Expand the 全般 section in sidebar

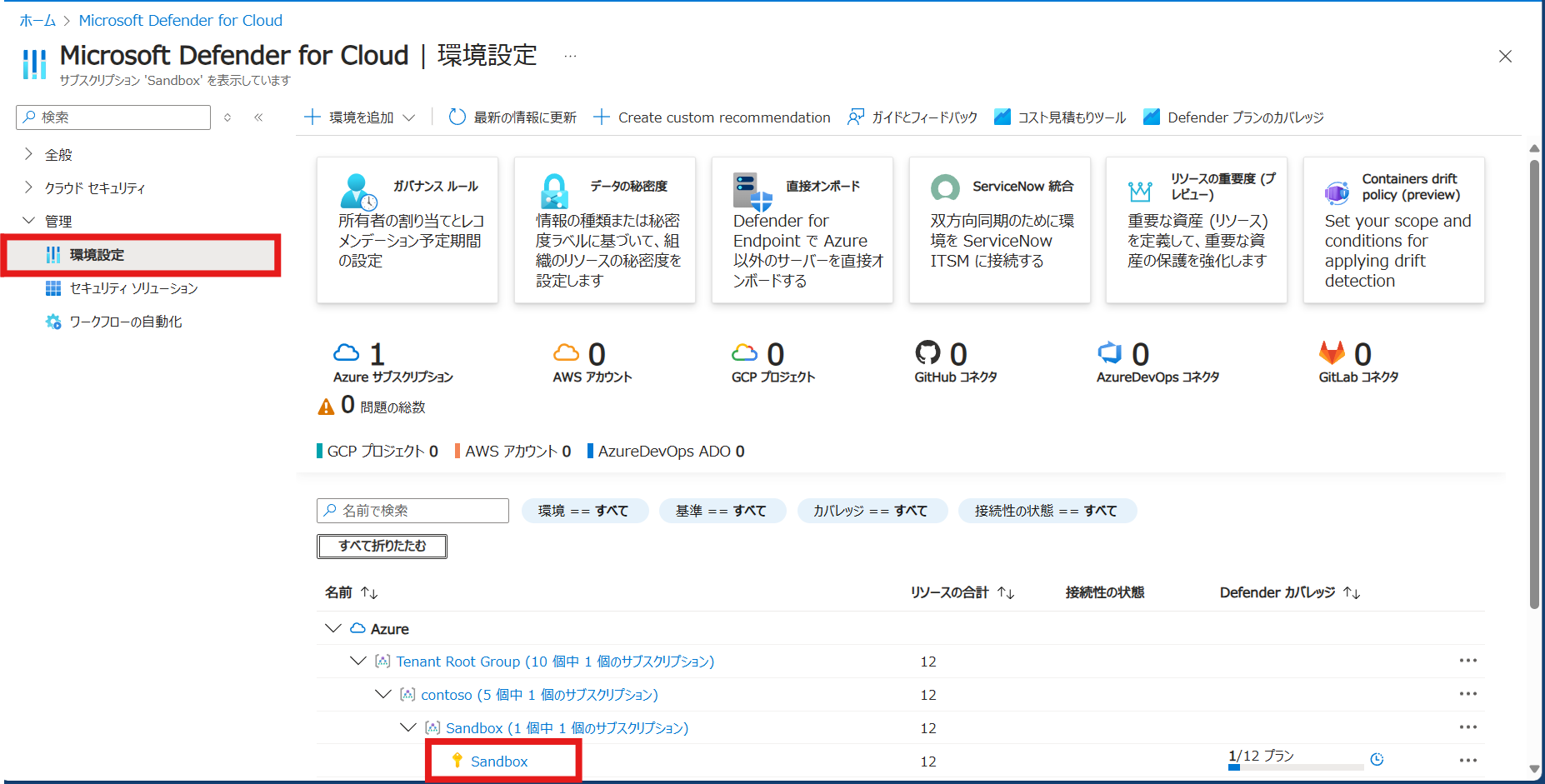[28, 154]
